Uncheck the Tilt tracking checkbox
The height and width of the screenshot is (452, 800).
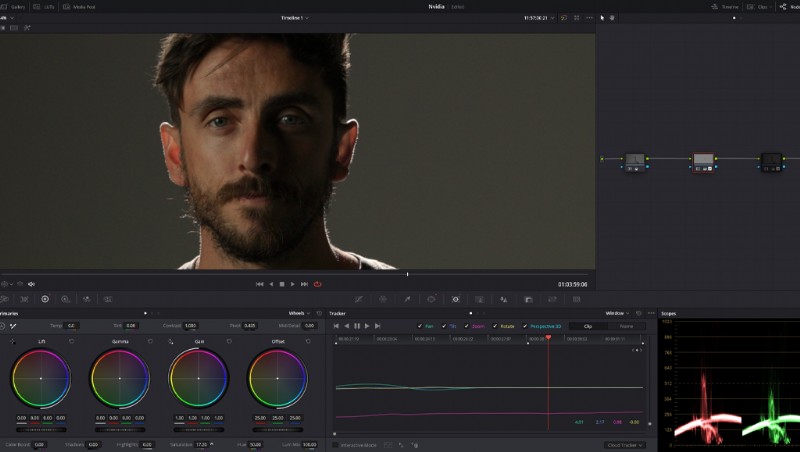444,326
